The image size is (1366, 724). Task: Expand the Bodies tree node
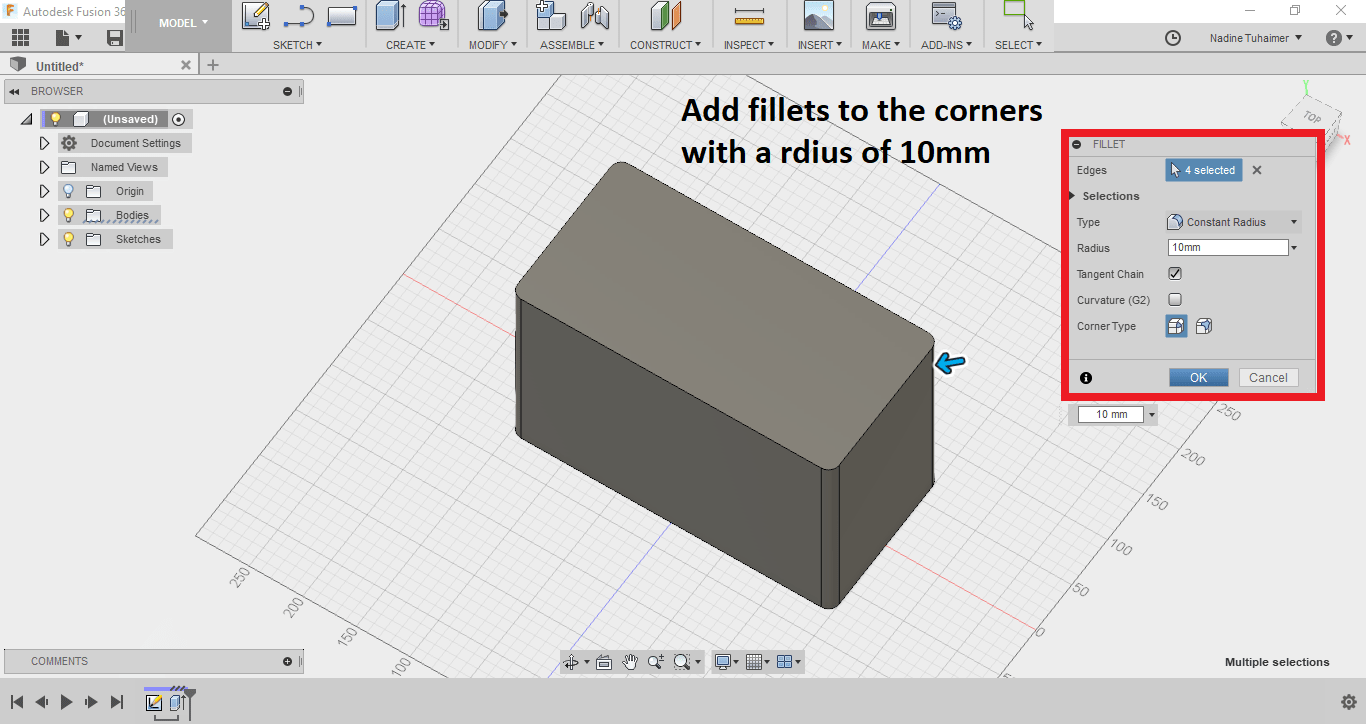[x=44, y=215]
